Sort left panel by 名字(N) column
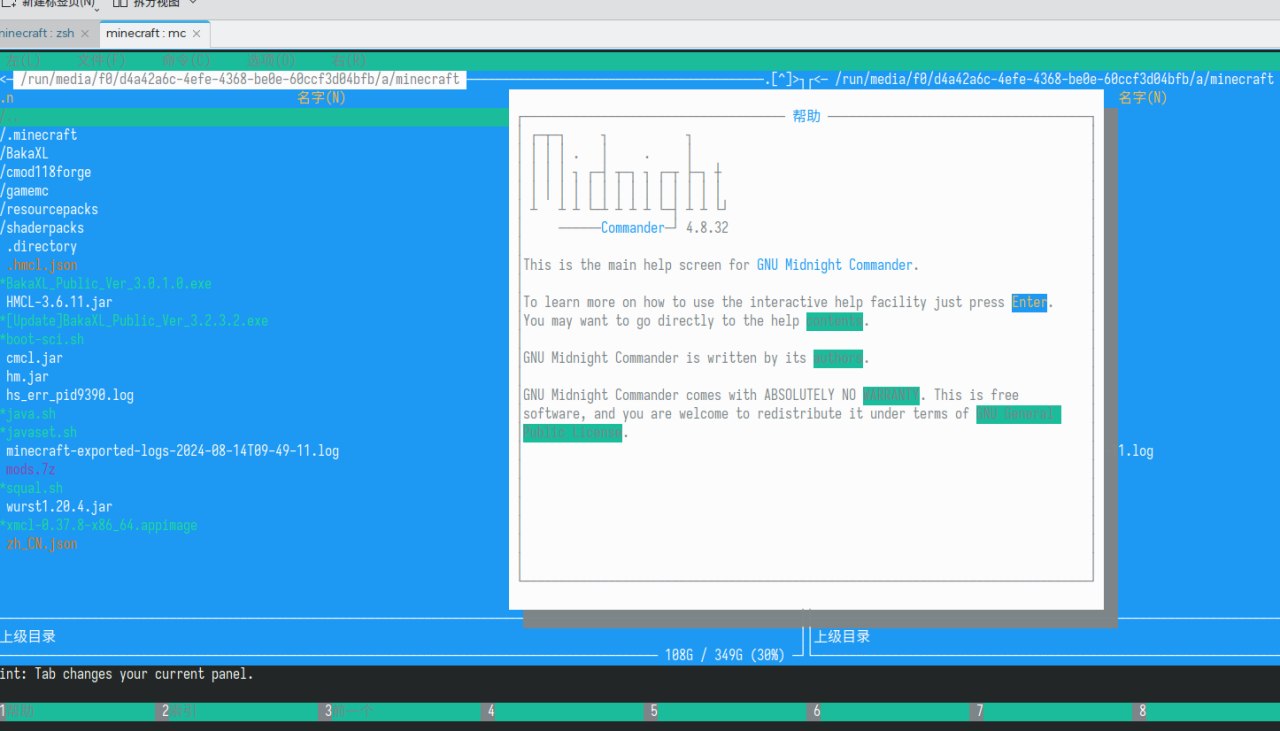Image resolution: width=1280 pixels, height=731 pixels. click(321, 98)
